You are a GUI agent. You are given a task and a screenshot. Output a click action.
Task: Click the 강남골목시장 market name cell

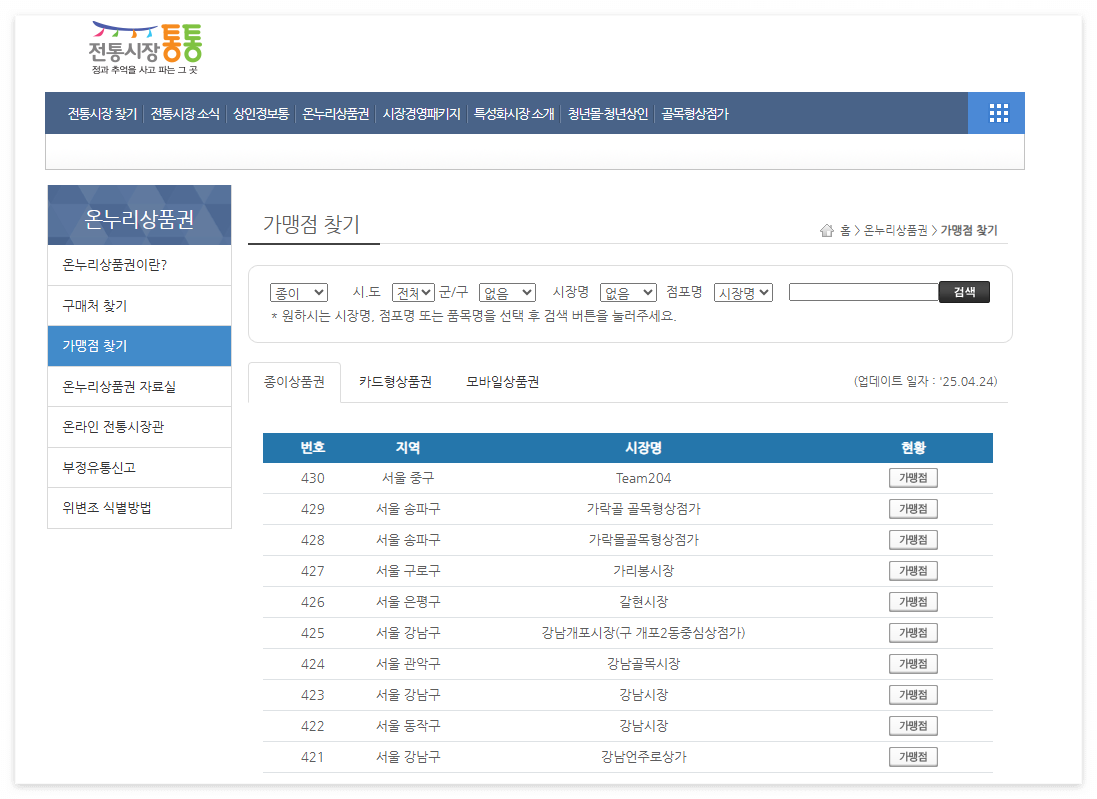tap(644, 663)
